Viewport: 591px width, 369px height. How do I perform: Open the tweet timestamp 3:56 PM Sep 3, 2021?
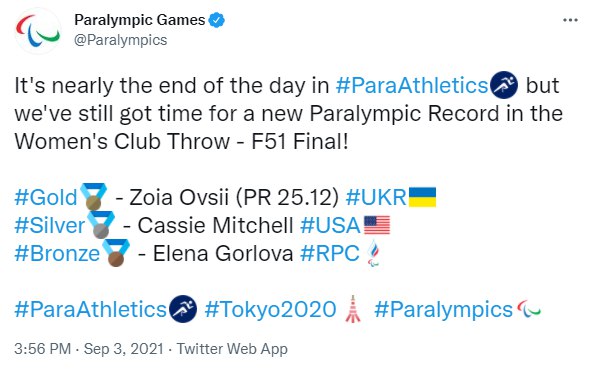click(x=89, y=349)
